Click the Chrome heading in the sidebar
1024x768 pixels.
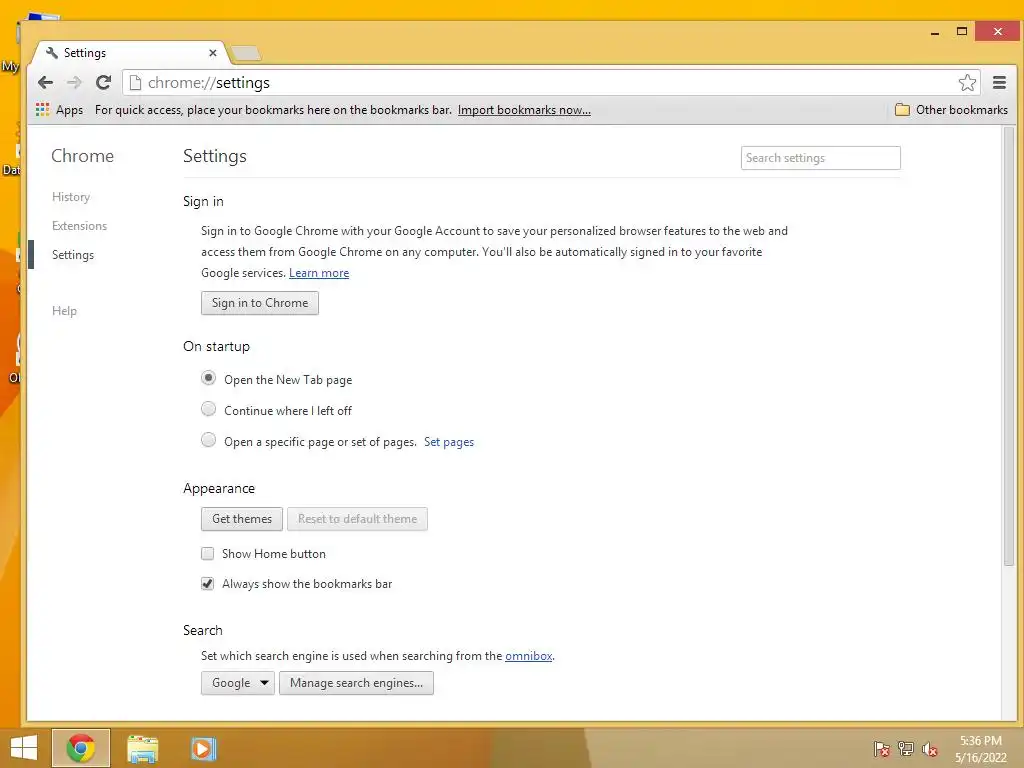point(82,156)
